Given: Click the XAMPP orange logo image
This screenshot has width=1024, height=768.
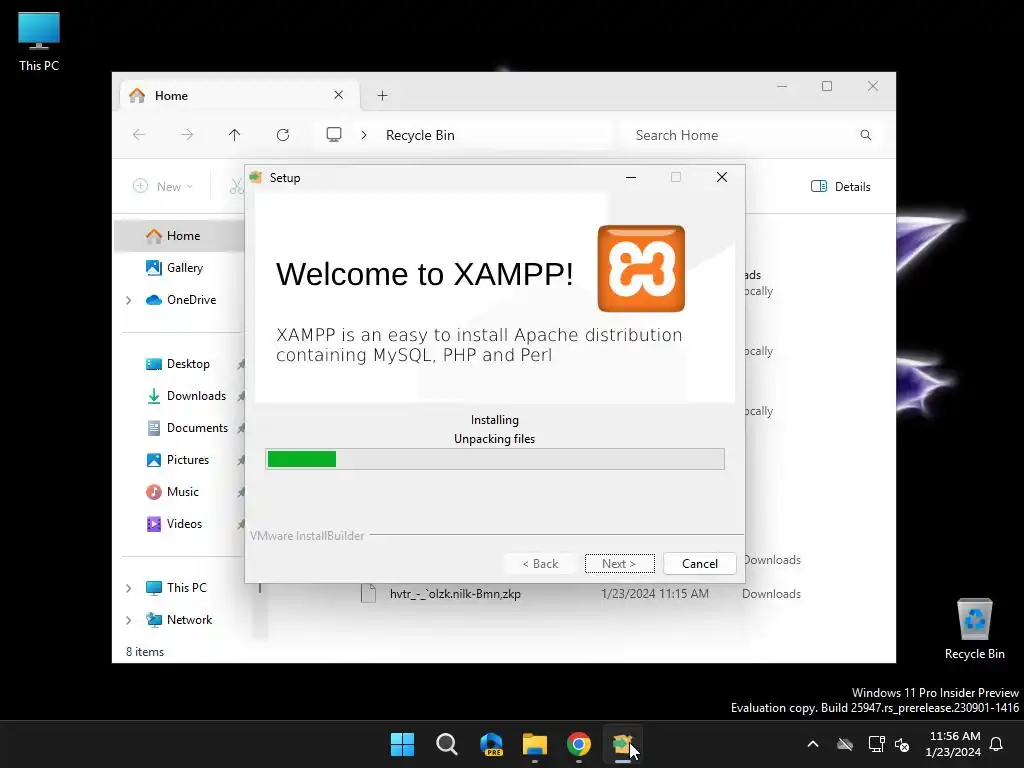Looking at the screenshot, I should coord(641,268).
